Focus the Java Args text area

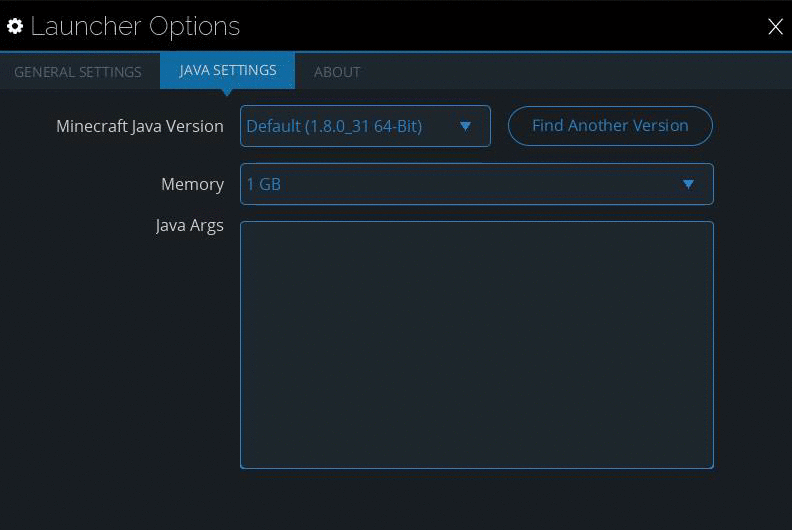point(477,345)
